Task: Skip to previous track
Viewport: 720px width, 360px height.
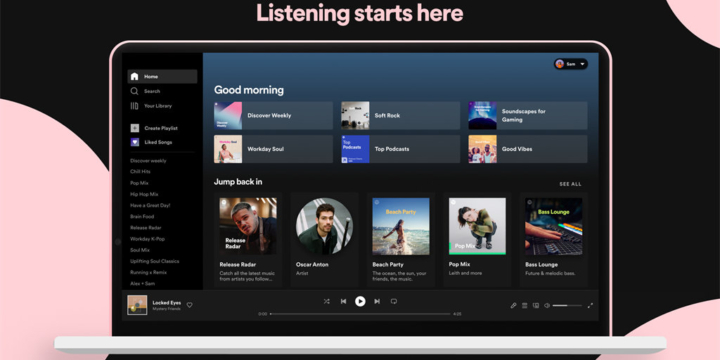Action: click(x=343, y=301)
